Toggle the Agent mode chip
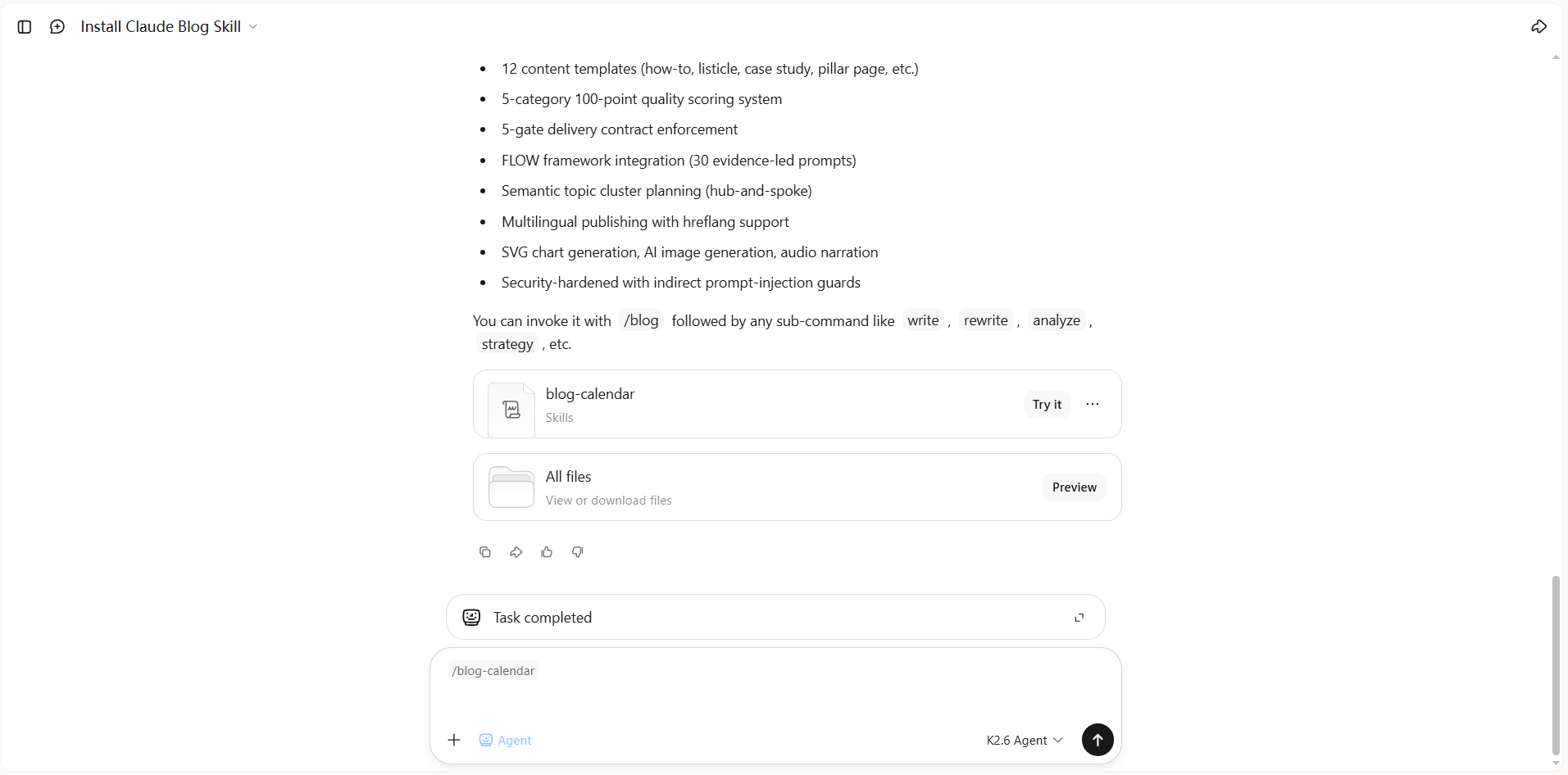Viewport: 1568px width, 775px height. [x=506, y=740]
